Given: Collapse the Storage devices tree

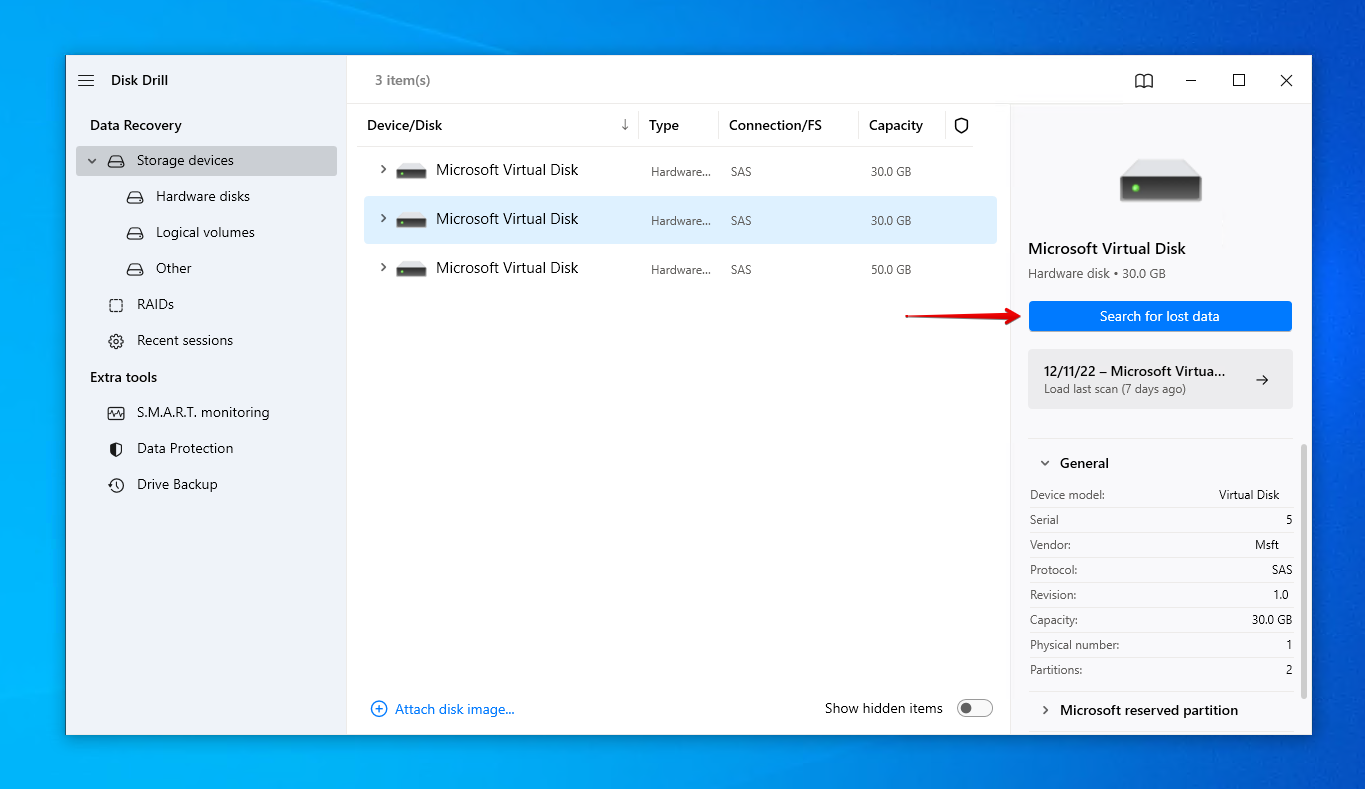Looking at the screenshot, I should 92,161.
